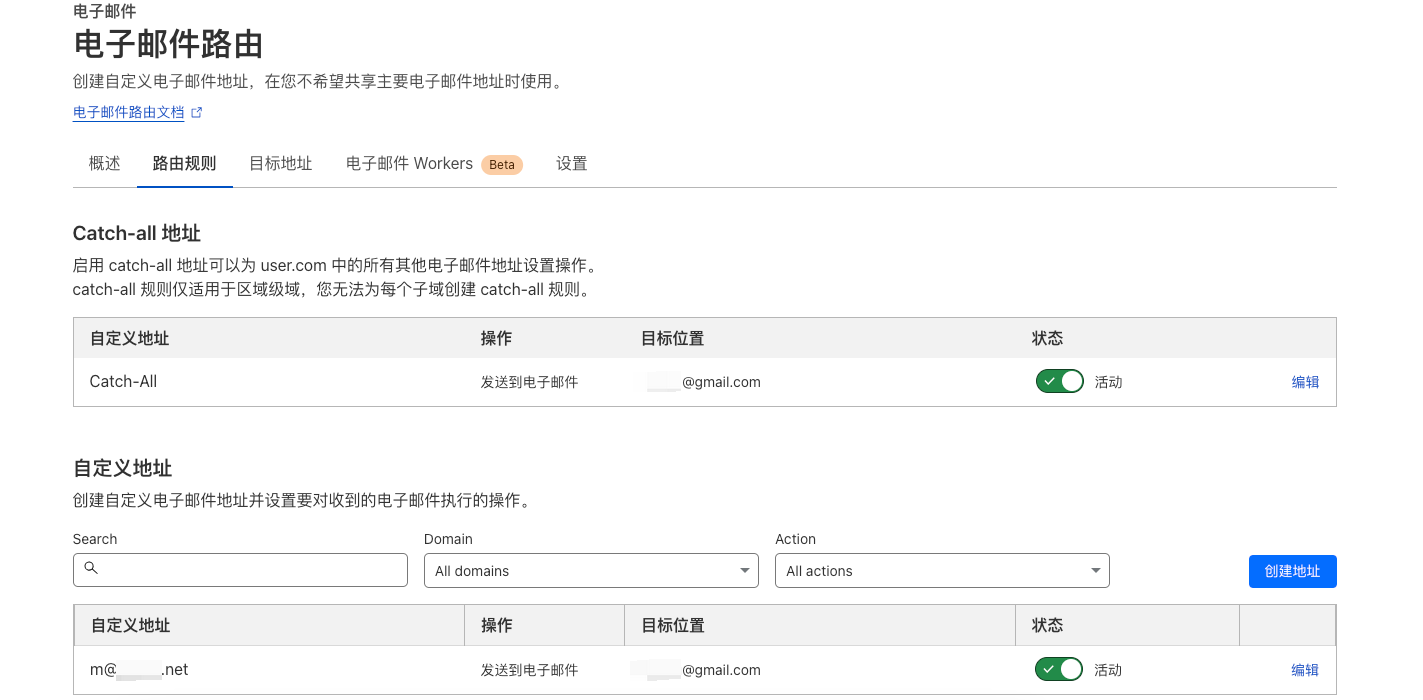The width and height of the screenshot is (1423, 700).
Task: Open the All actions dropdown
Action: coord(940,571)
